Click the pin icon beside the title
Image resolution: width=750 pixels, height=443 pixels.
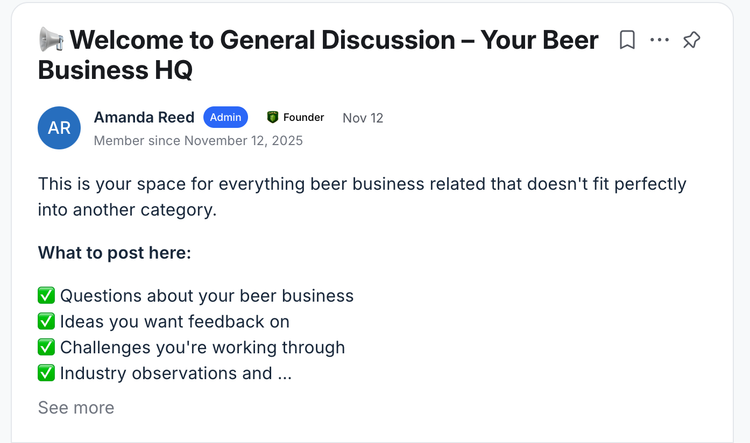click(691, 40)
